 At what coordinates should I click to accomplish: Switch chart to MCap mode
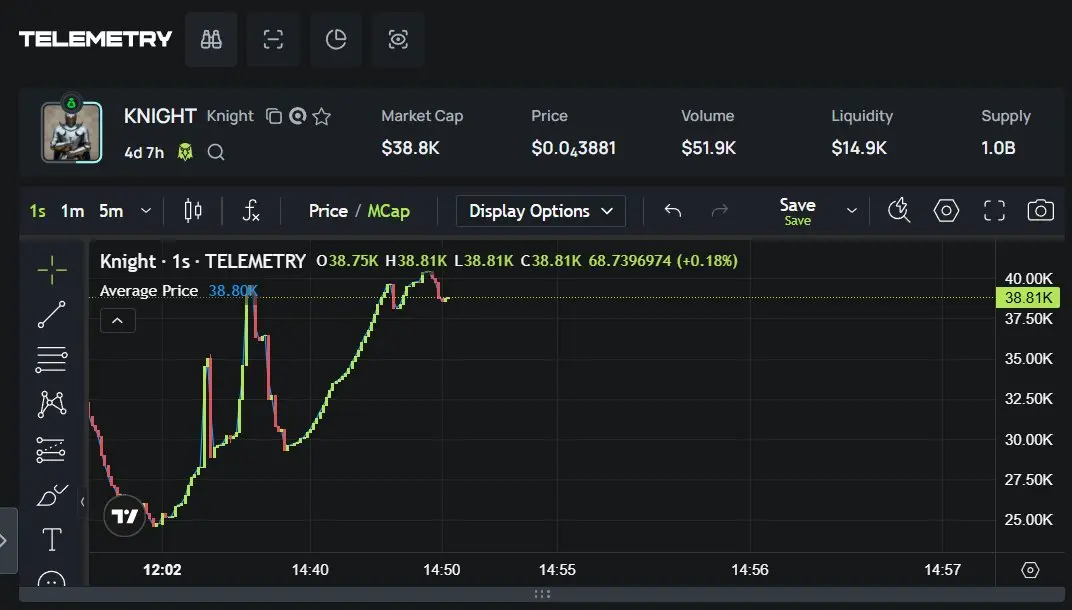point(388,211)
